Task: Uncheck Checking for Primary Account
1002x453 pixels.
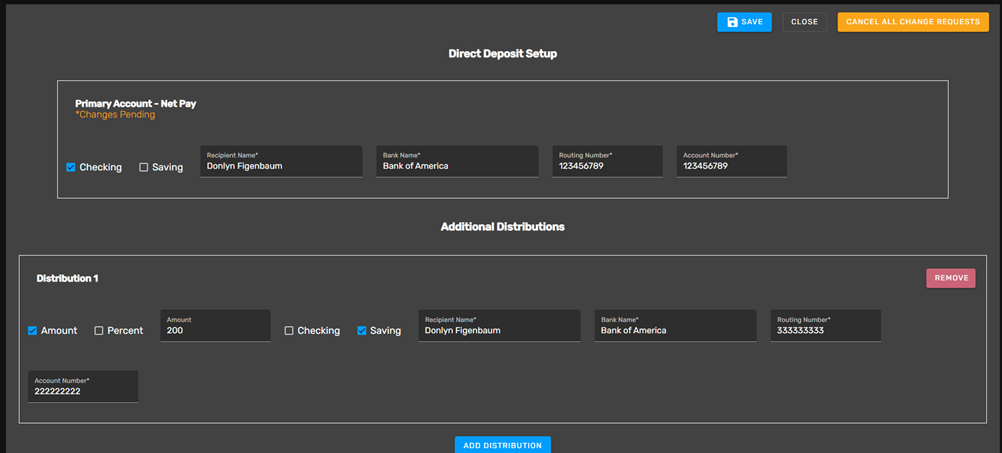Action: click(x=71, y=167)
